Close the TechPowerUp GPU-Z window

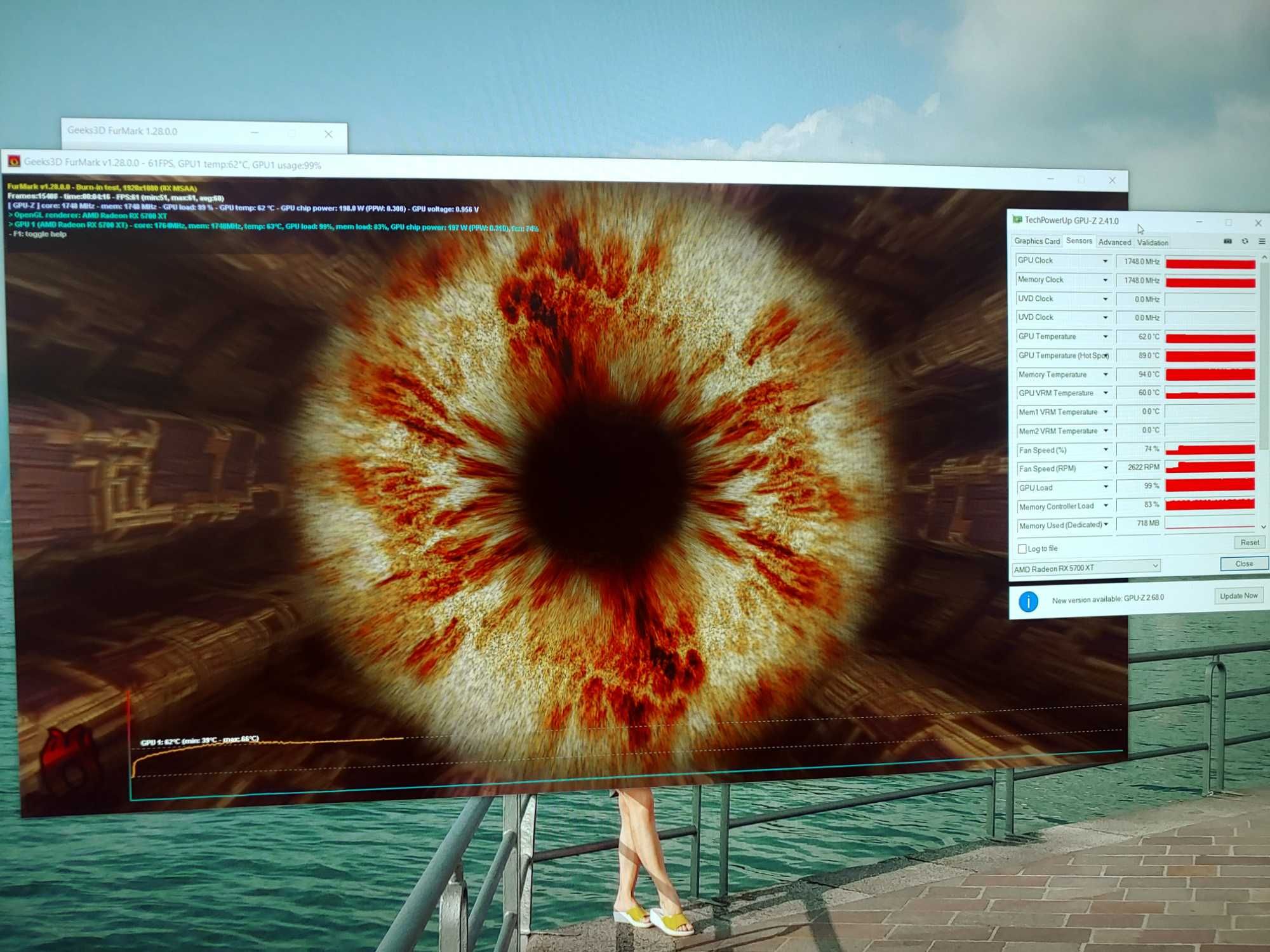[1258, 223]
